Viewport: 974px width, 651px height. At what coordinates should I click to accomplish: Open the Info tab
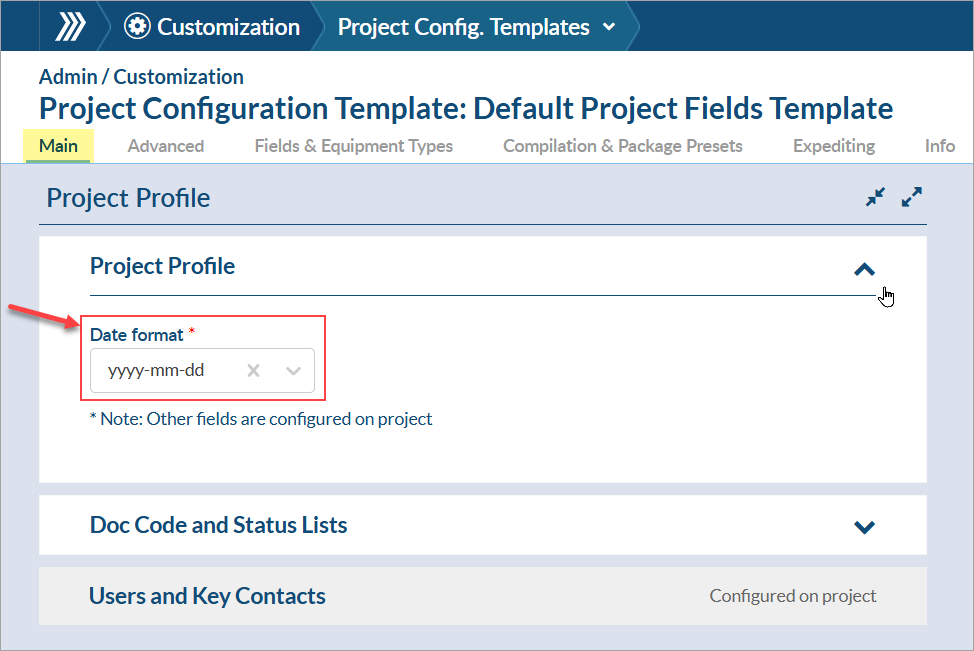pos(939,146)
